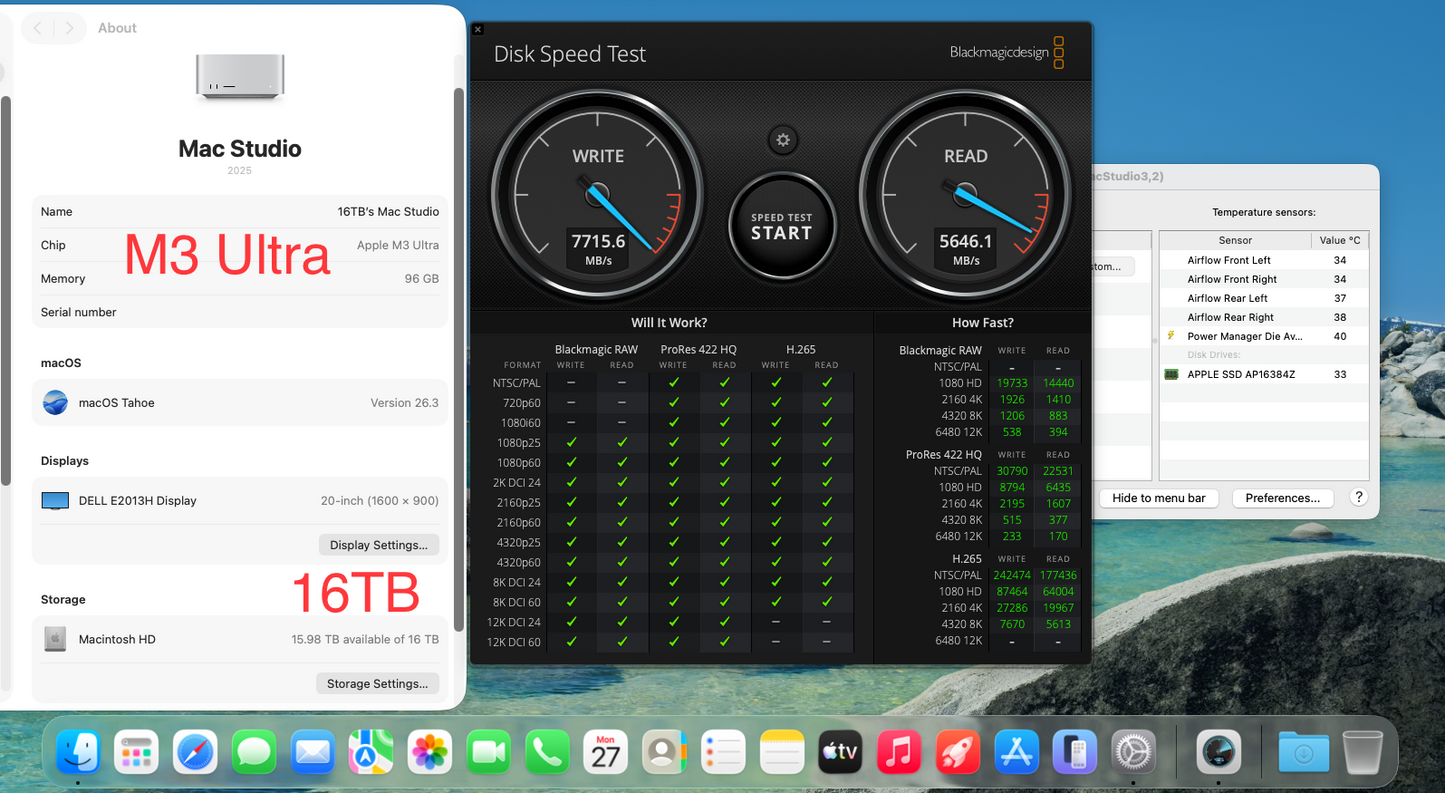Click the Blackmagicdesign logo

point(1007,52)
